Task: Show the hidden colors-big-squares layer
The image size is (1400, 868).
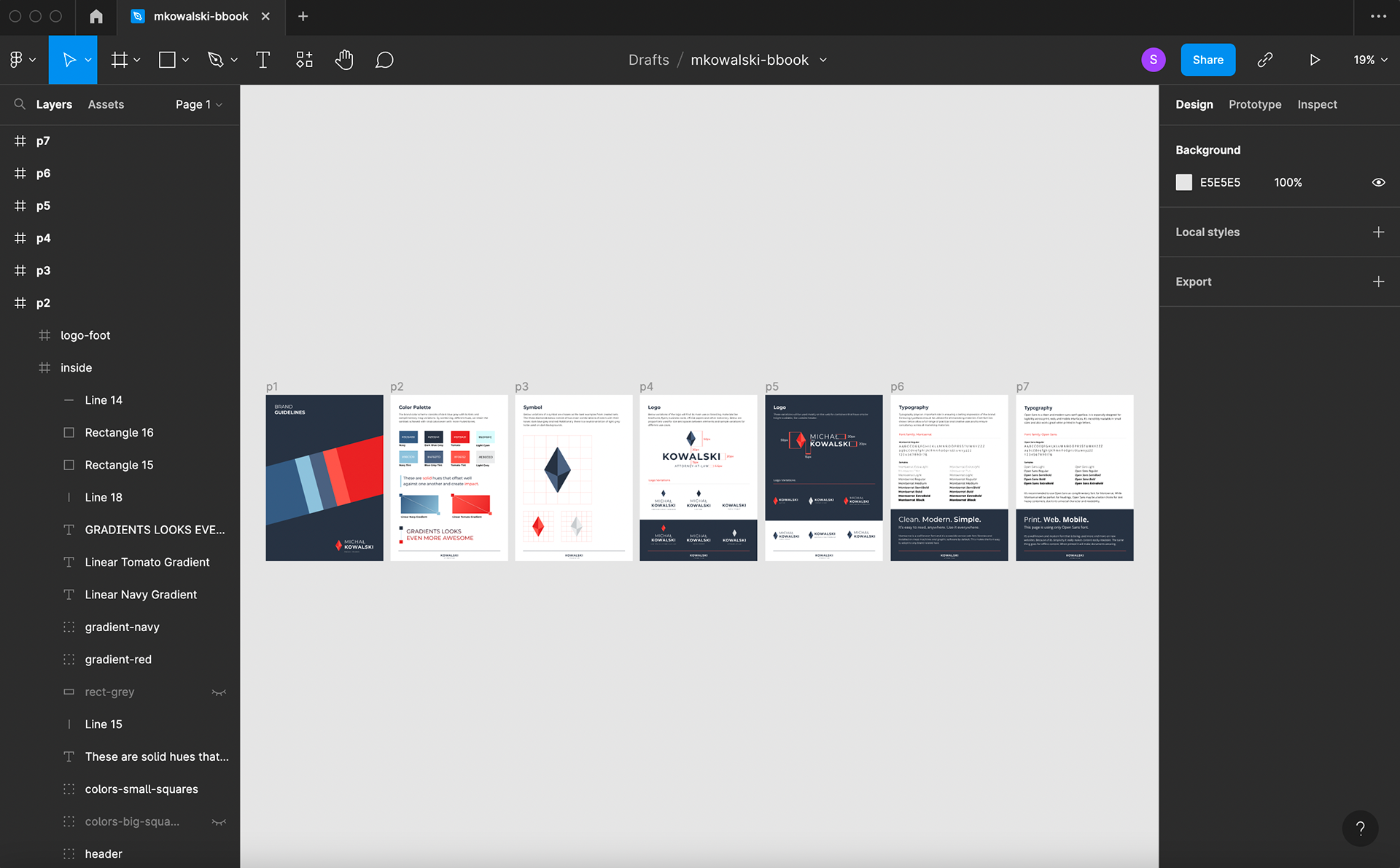Action: coord(219,822)
